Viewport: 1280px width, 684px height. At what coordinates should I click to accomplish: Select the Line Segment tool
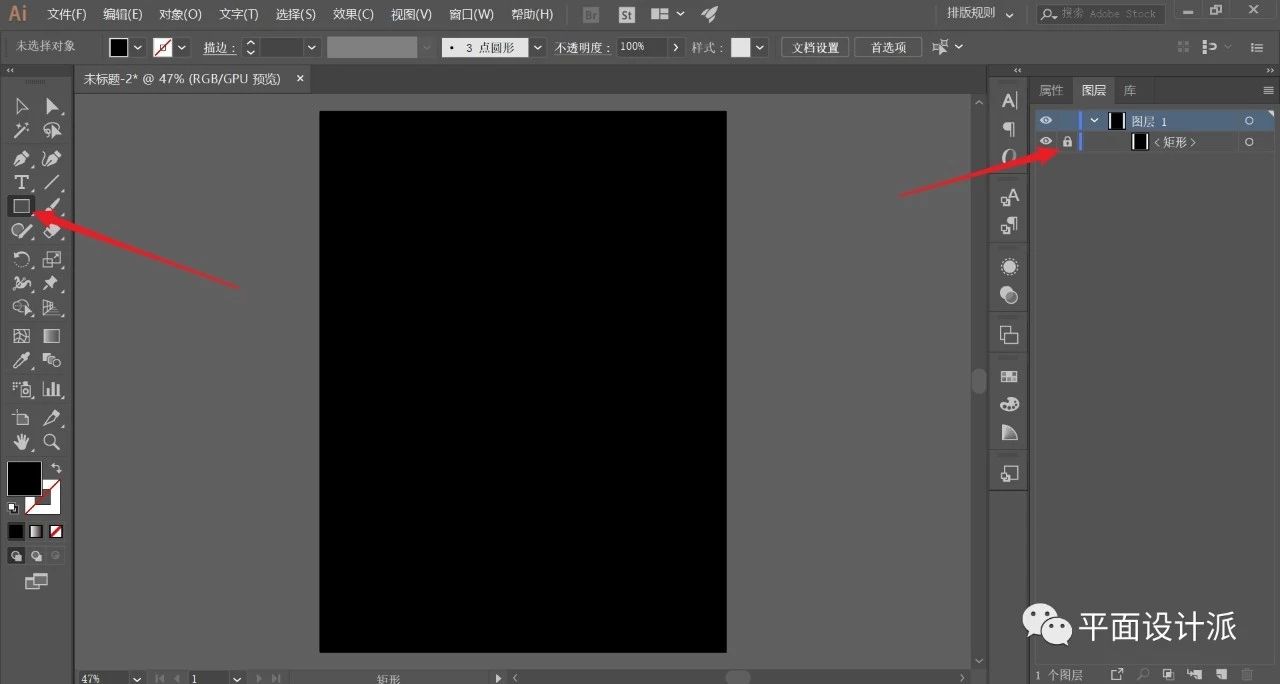tap(52, 182)
